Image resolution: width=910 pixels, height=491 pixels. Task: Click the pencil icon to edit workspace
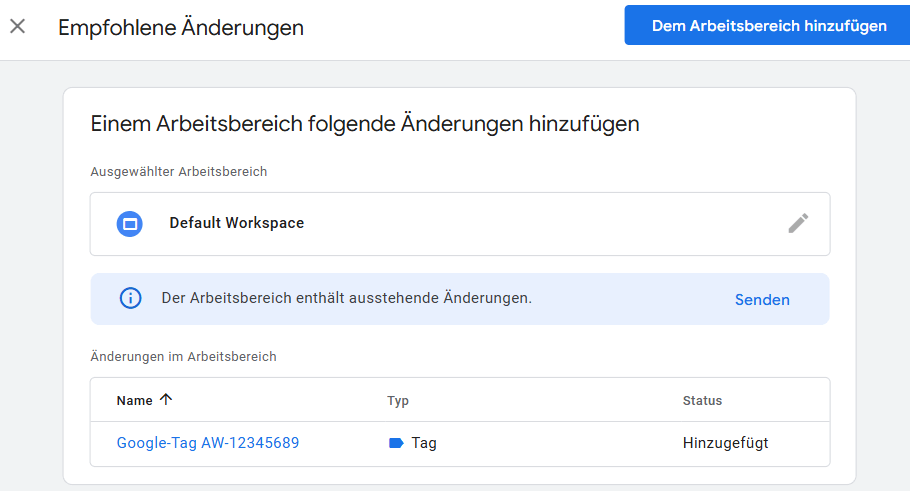(x=797, y=223)
